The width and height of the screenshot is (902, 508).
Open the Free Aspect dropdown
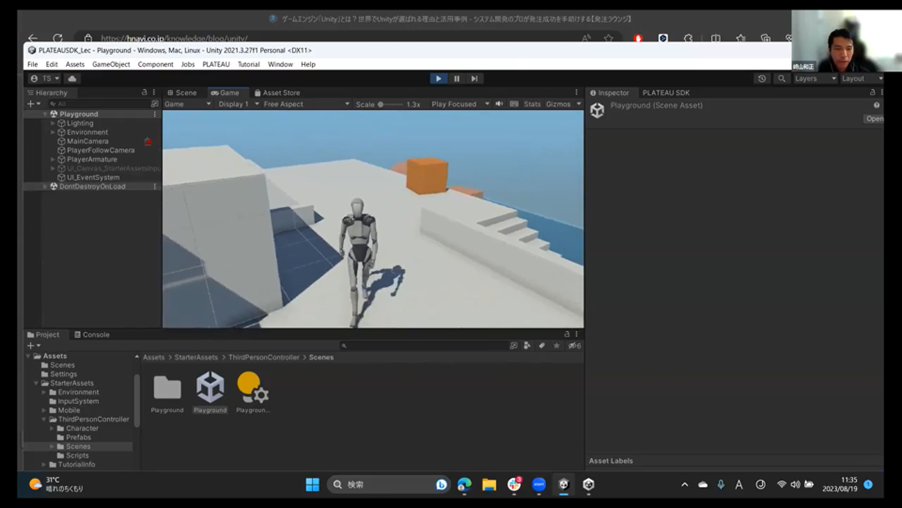coord(306,104)
